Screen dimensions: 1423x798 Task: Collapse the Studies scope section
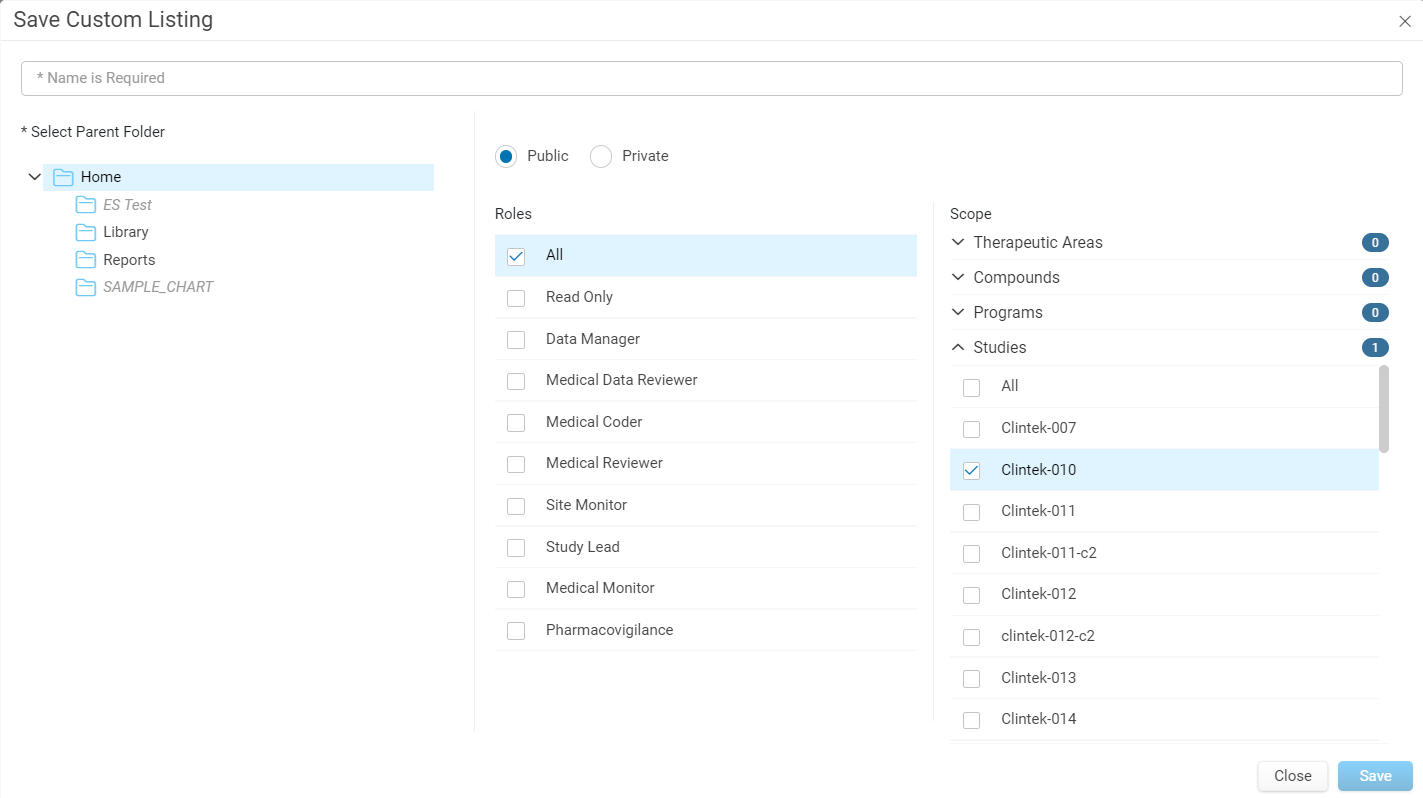click(x=958, y=347)
